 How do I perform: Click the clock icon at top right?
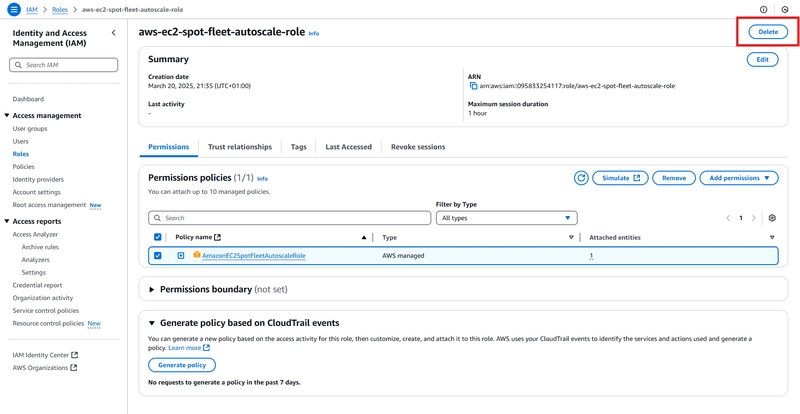click(785, 9)
